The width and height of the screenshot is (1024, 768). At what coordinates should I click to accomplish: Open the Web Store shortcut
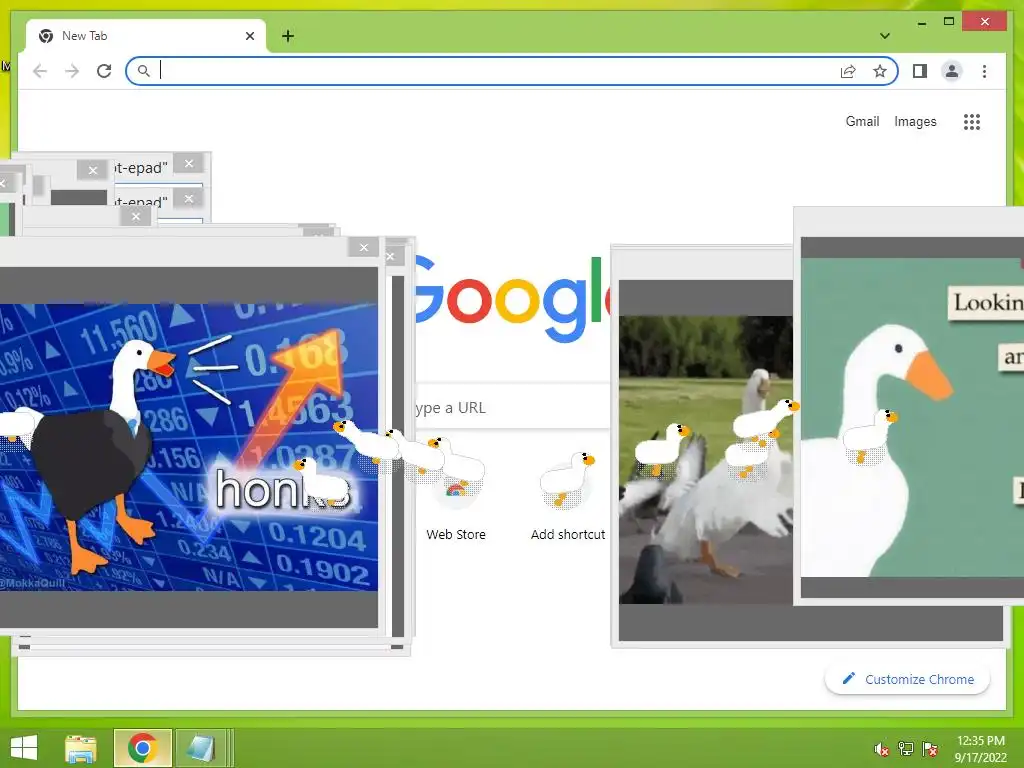pyautogui.click(x=456, y=500)
